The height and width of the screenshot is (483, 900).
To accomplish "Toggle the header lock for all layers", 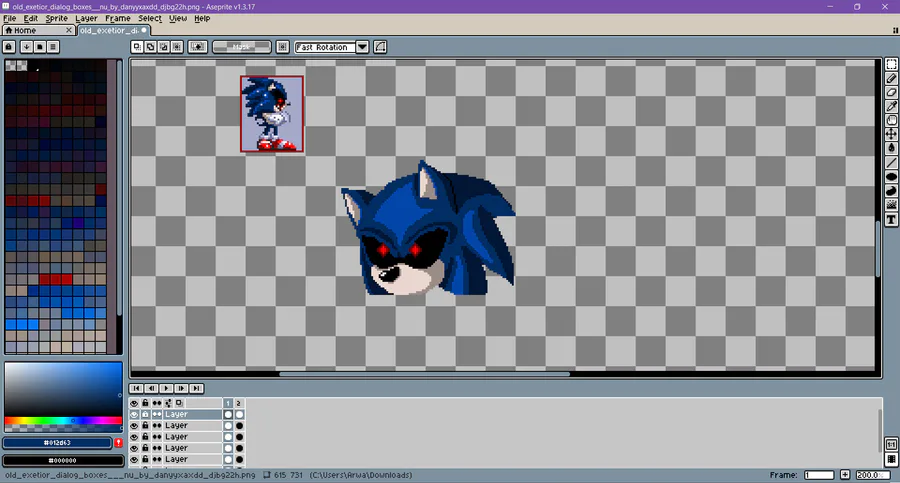I will click(145, 403).
